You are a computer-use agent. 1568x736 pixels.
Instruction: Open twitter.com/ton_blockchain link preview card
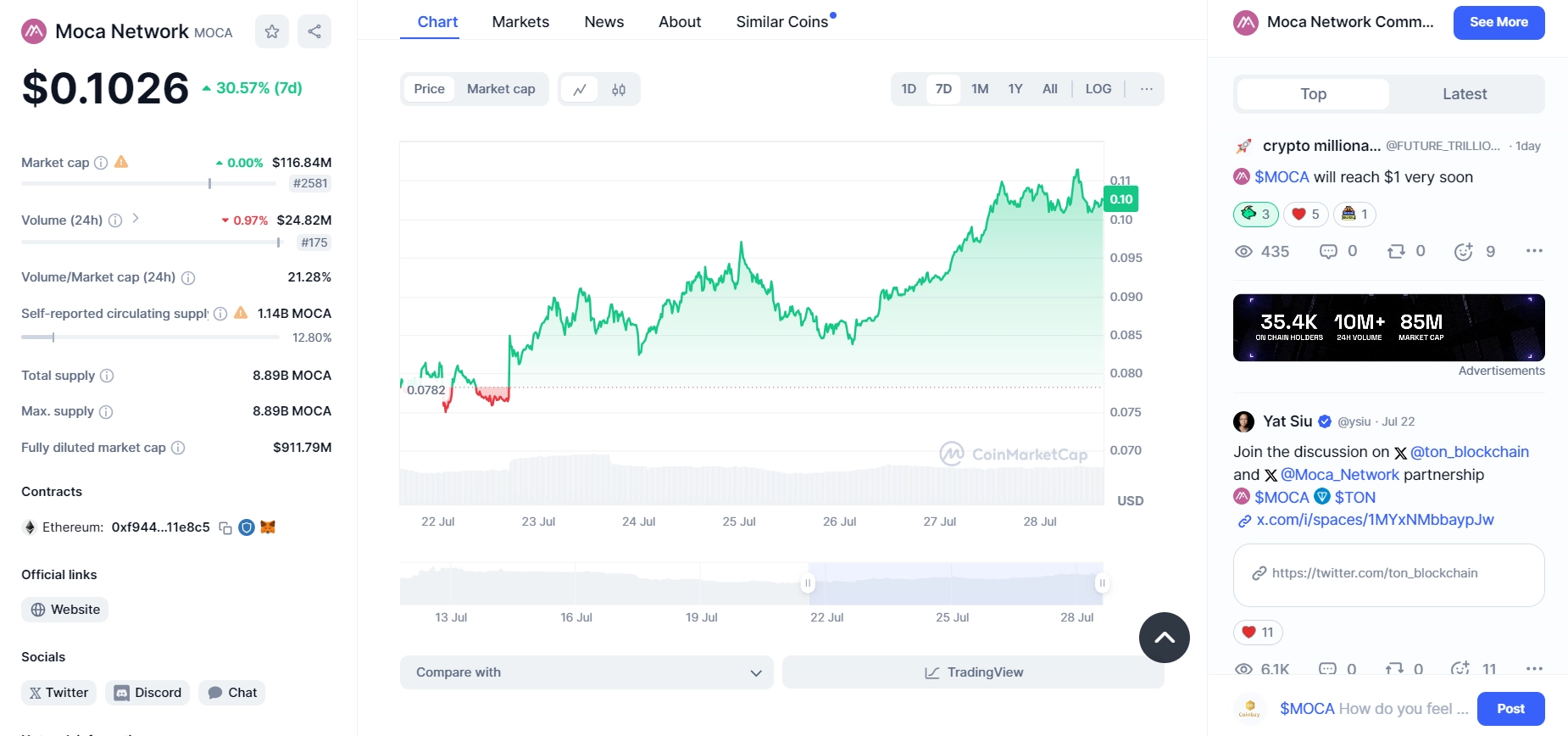click(x=1388, y=575)
